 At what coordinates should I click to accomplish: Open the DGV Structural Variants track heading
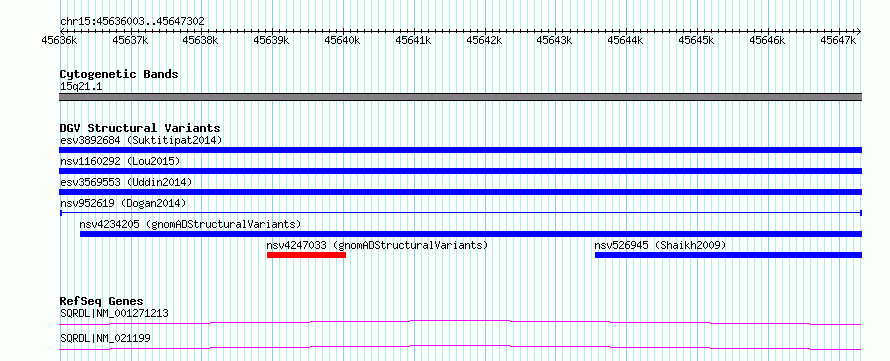[140, 128]
